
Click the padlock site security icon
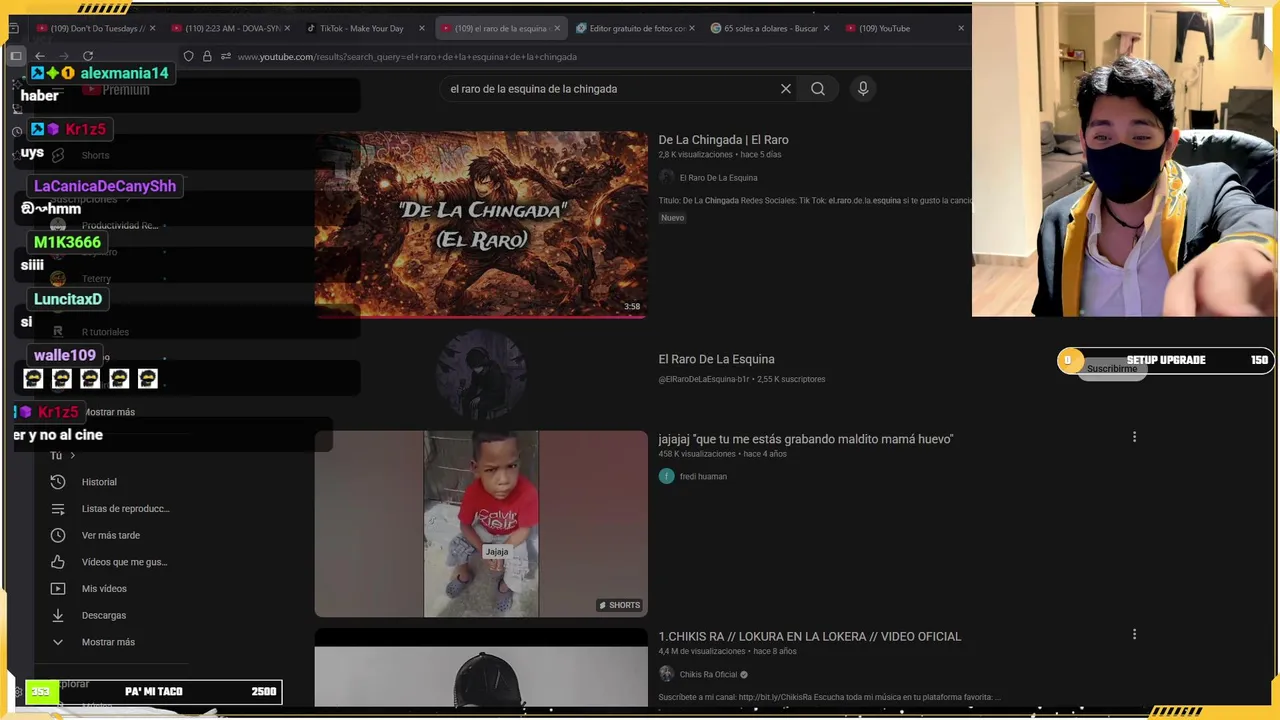207,56
